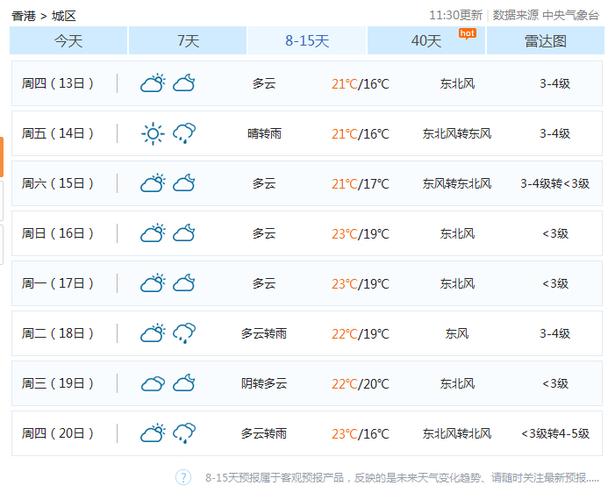615x500 pixels.
Task: Click 多云转雨 text in 周二 row
Action: click(x=264, y=334)
